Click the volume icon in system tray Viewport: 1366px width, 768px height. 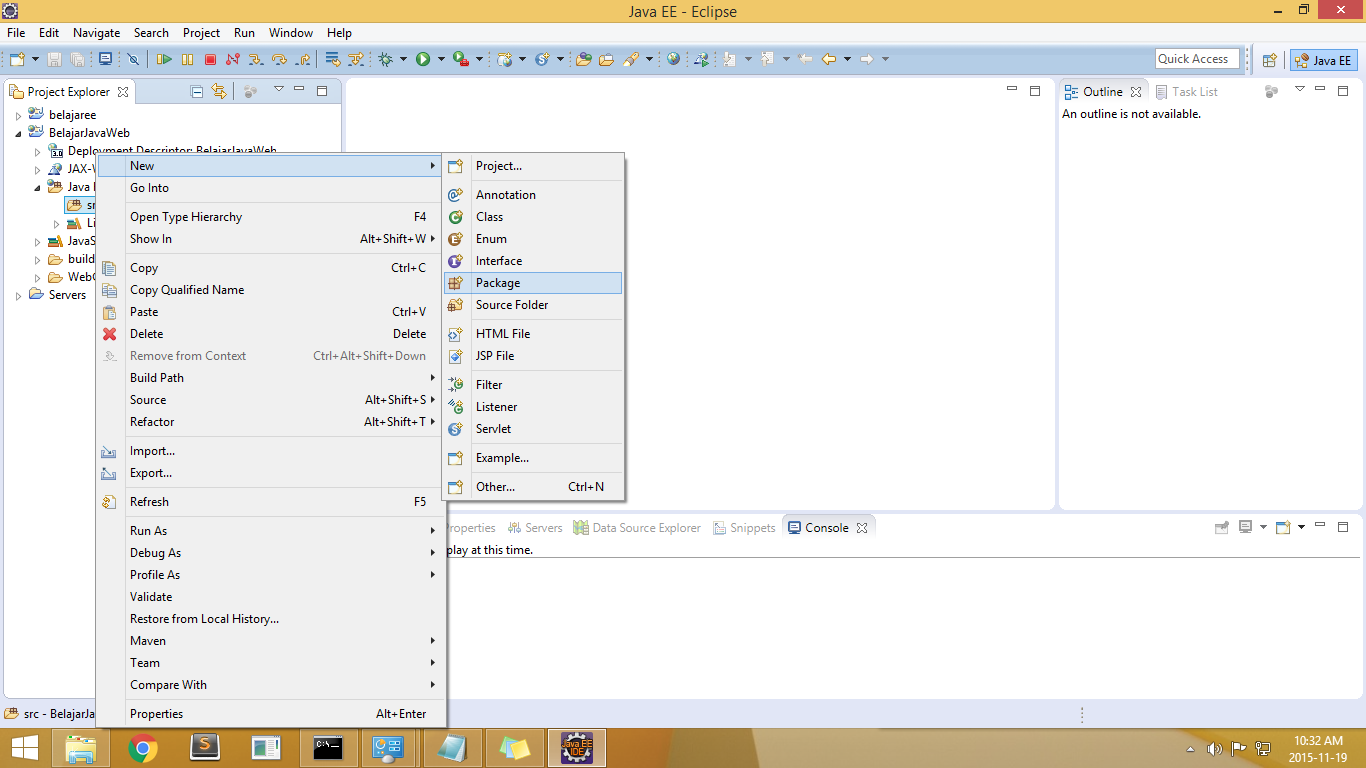tap(1215, 748)
